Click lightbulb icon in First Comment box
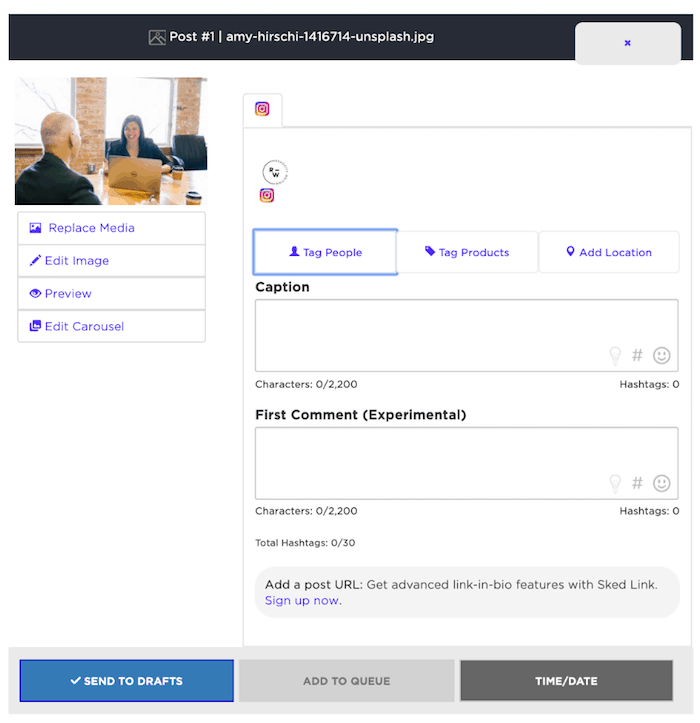The width and height of the screenshot is (700, 723). pyautogui.click(x=615, y=483)
